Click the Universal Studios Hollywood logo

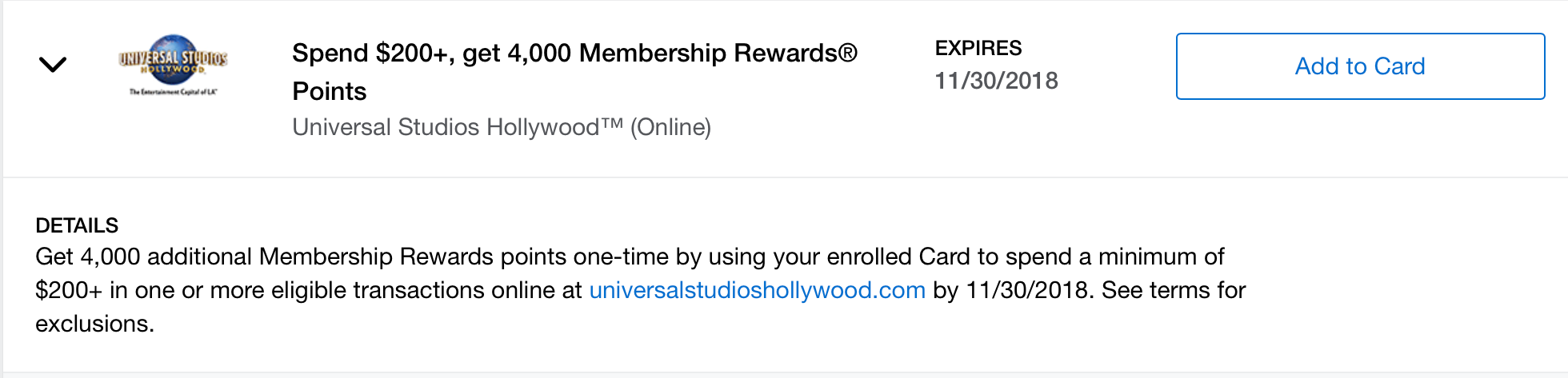(173, 65)
